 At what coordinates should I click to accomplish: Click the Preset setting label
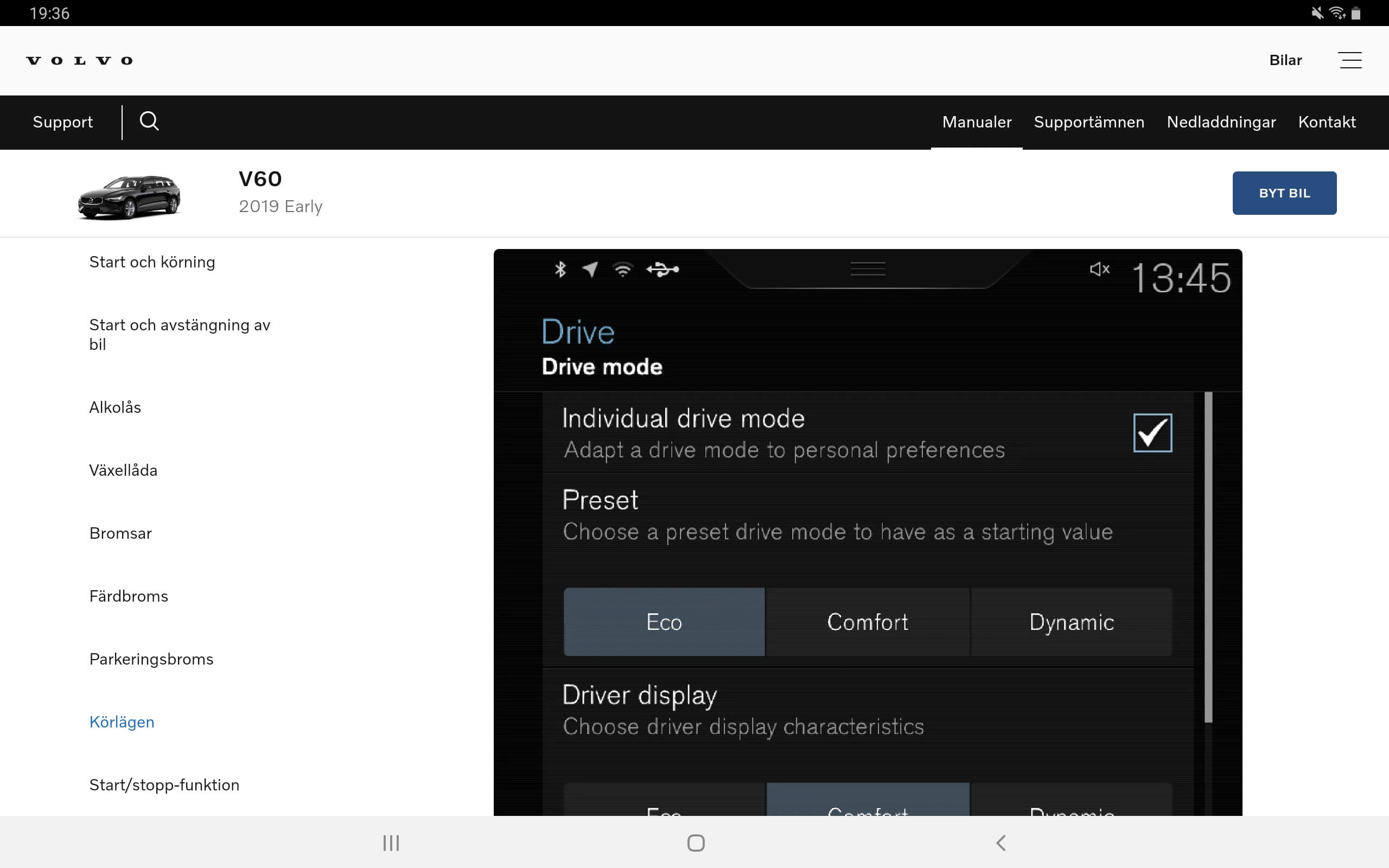click(600, 500)
